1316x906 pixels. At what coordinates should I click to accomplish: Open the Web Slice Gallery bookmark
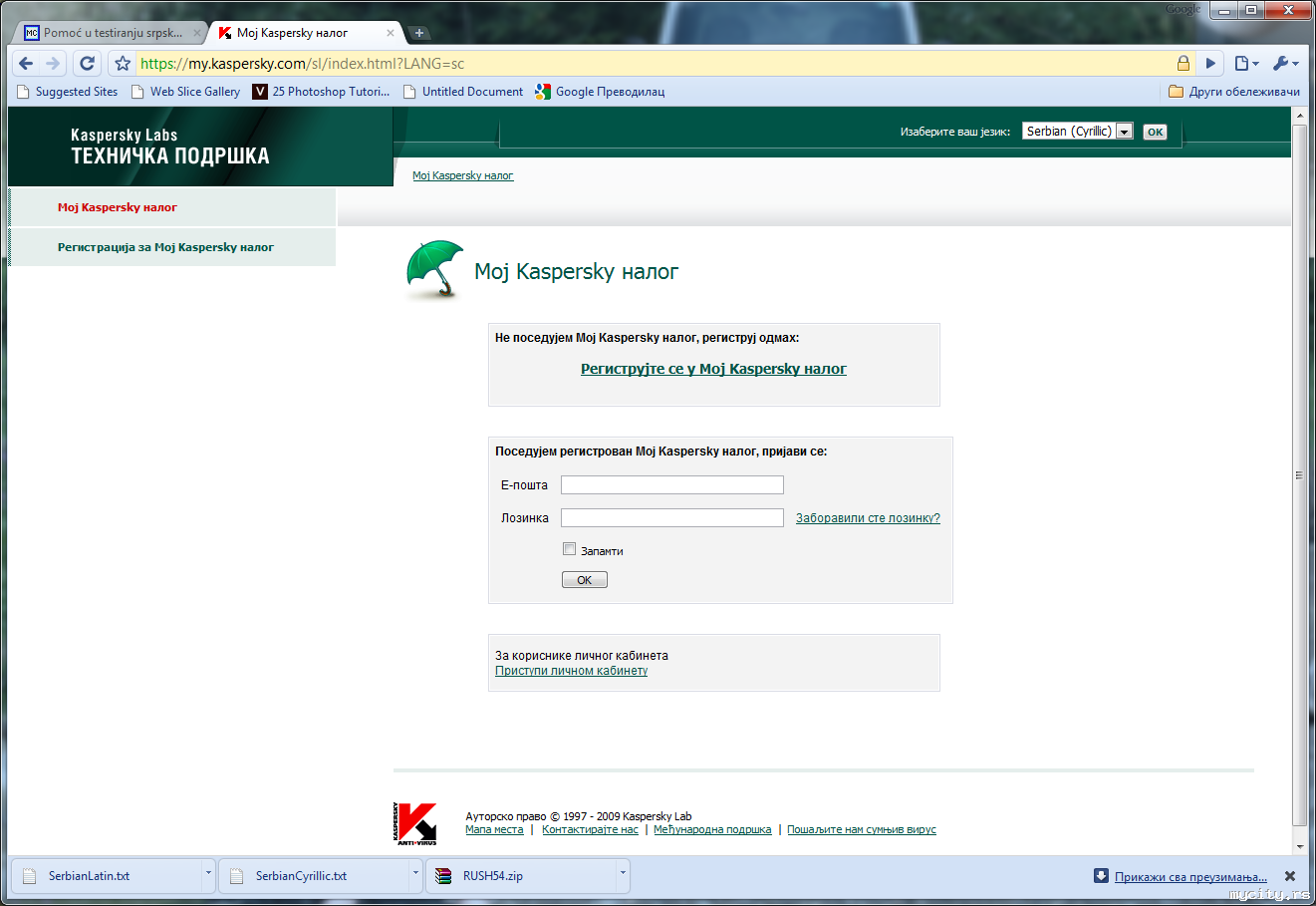186,92
